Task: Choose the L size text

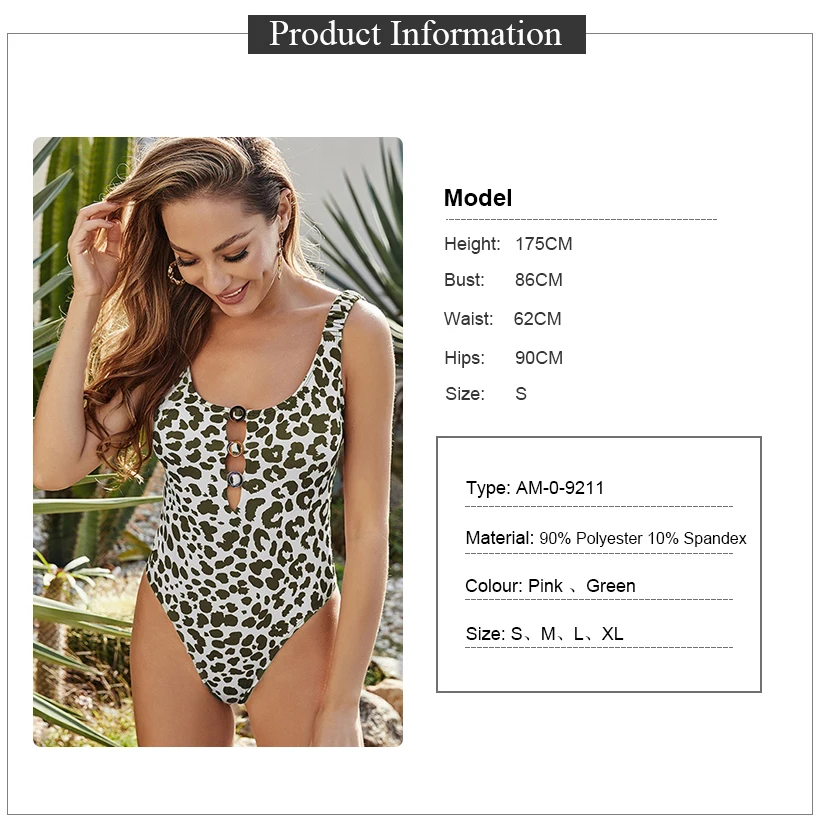Action: [x=578, y=634]
